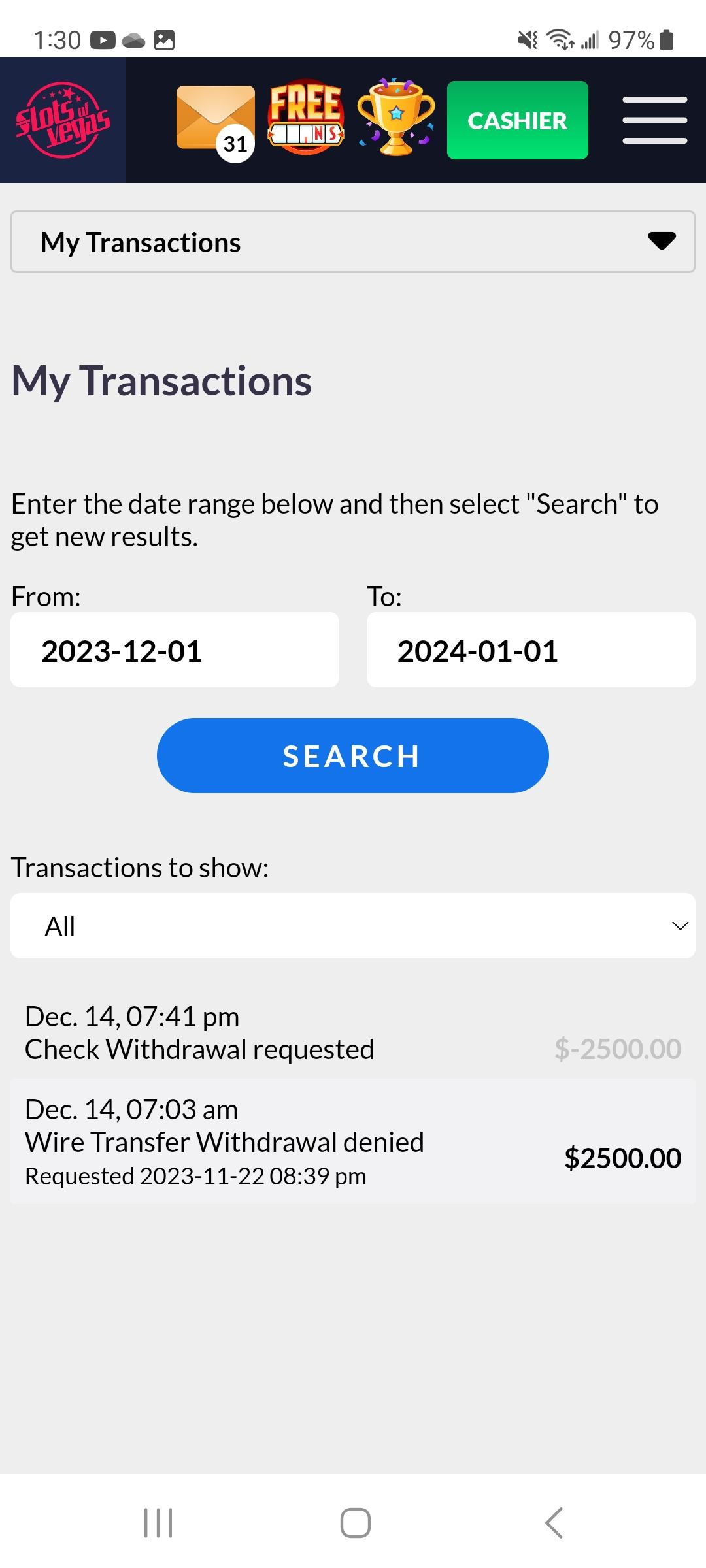This screenshot has height=1568, width=706.
Task: Edit the From date field
Action: [x=175, y=650]
